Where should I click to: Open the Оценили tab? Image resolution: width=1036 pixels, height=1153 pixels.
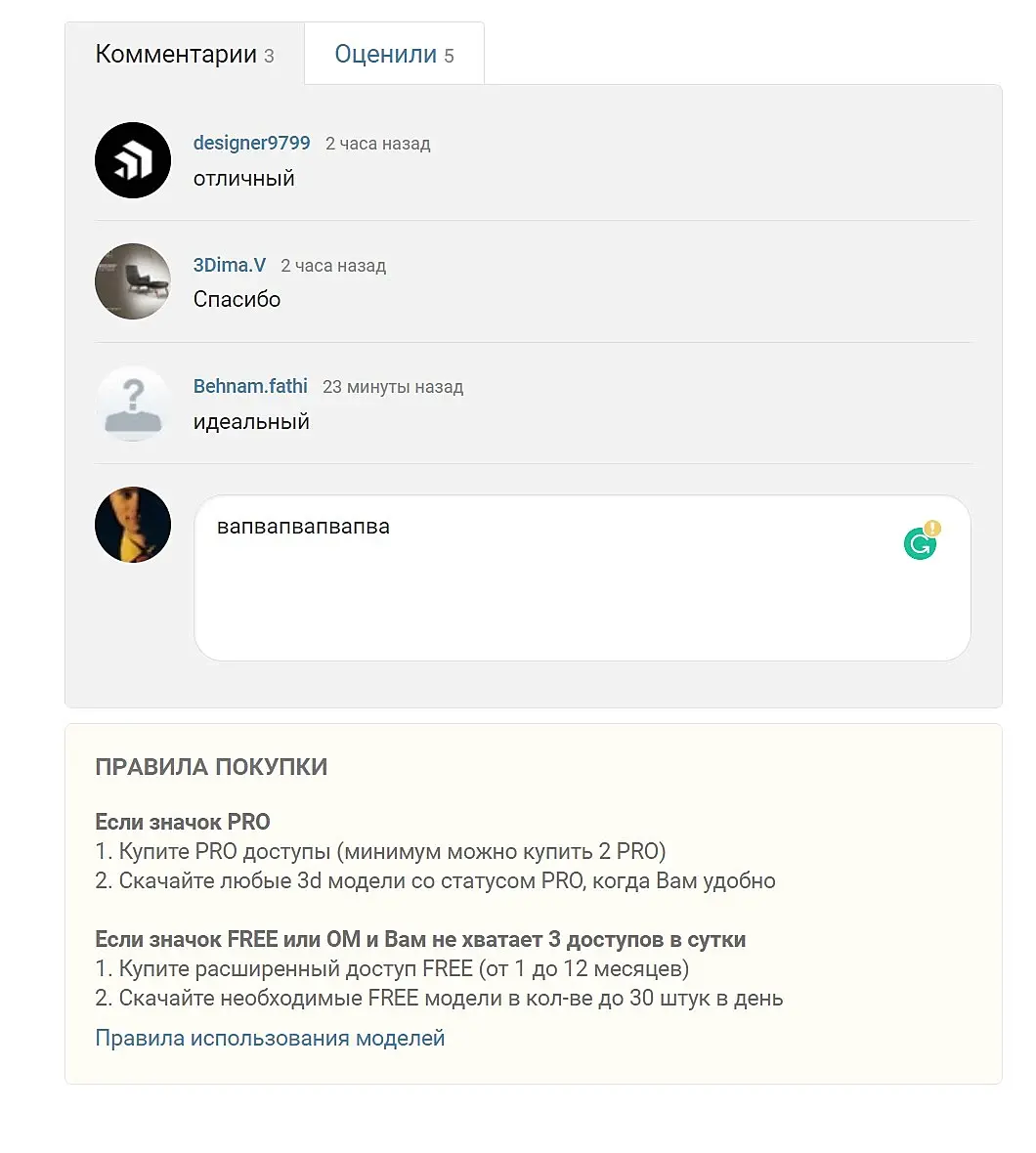tap(394, 55)
